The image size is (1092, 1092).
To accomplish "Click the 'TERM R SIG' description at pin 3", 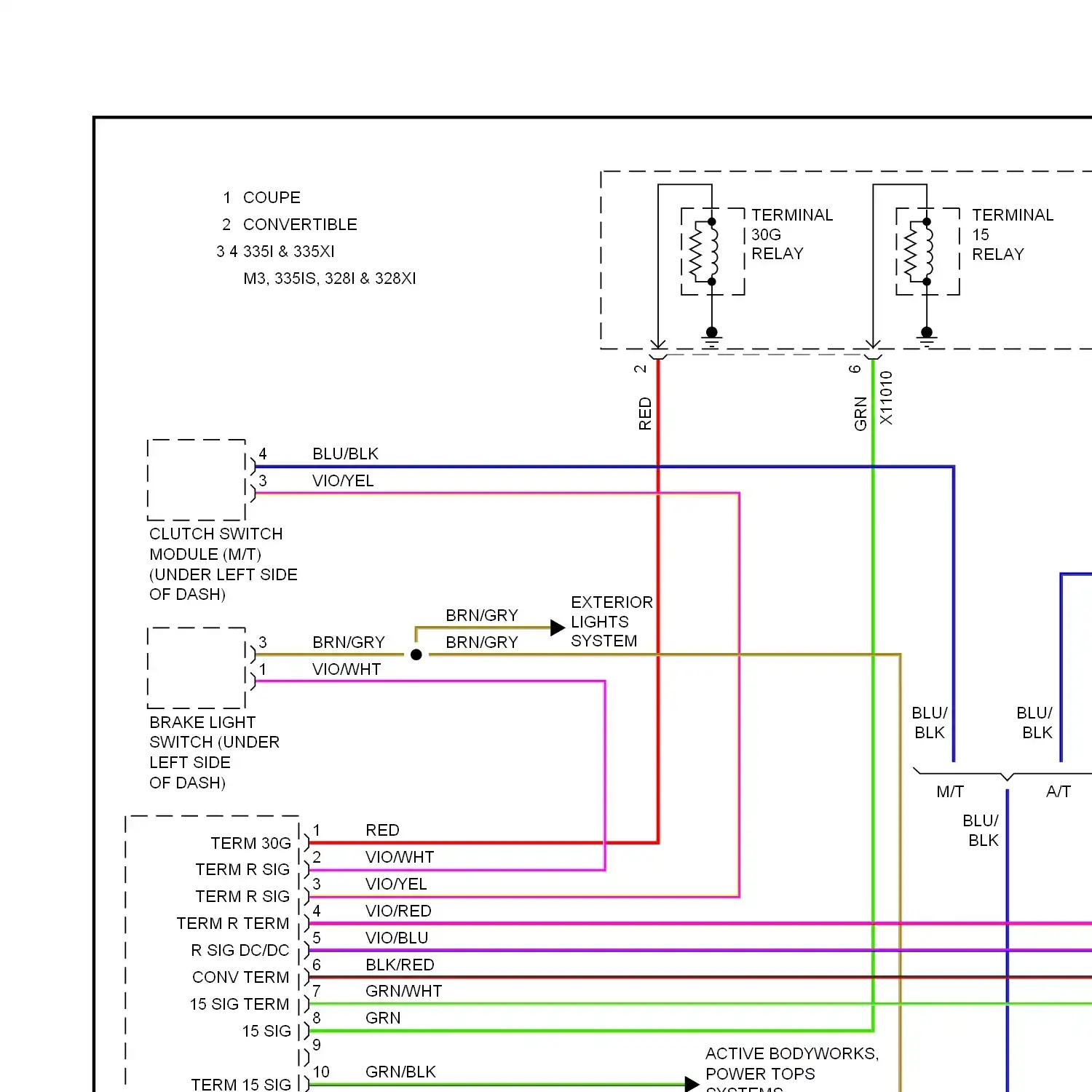I will (x=242, y=896).
